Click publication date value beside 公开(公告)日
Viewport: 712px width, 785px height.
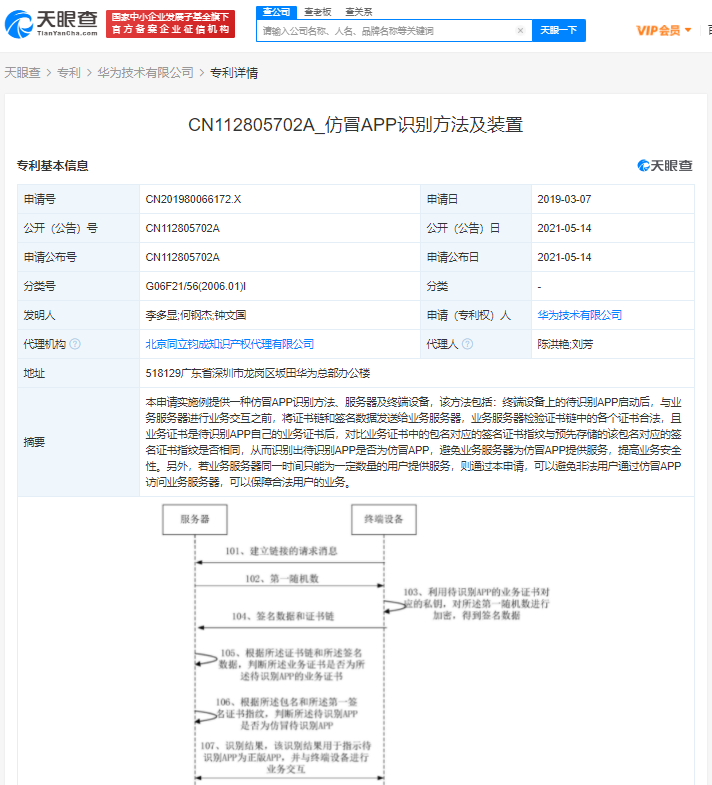564,228
